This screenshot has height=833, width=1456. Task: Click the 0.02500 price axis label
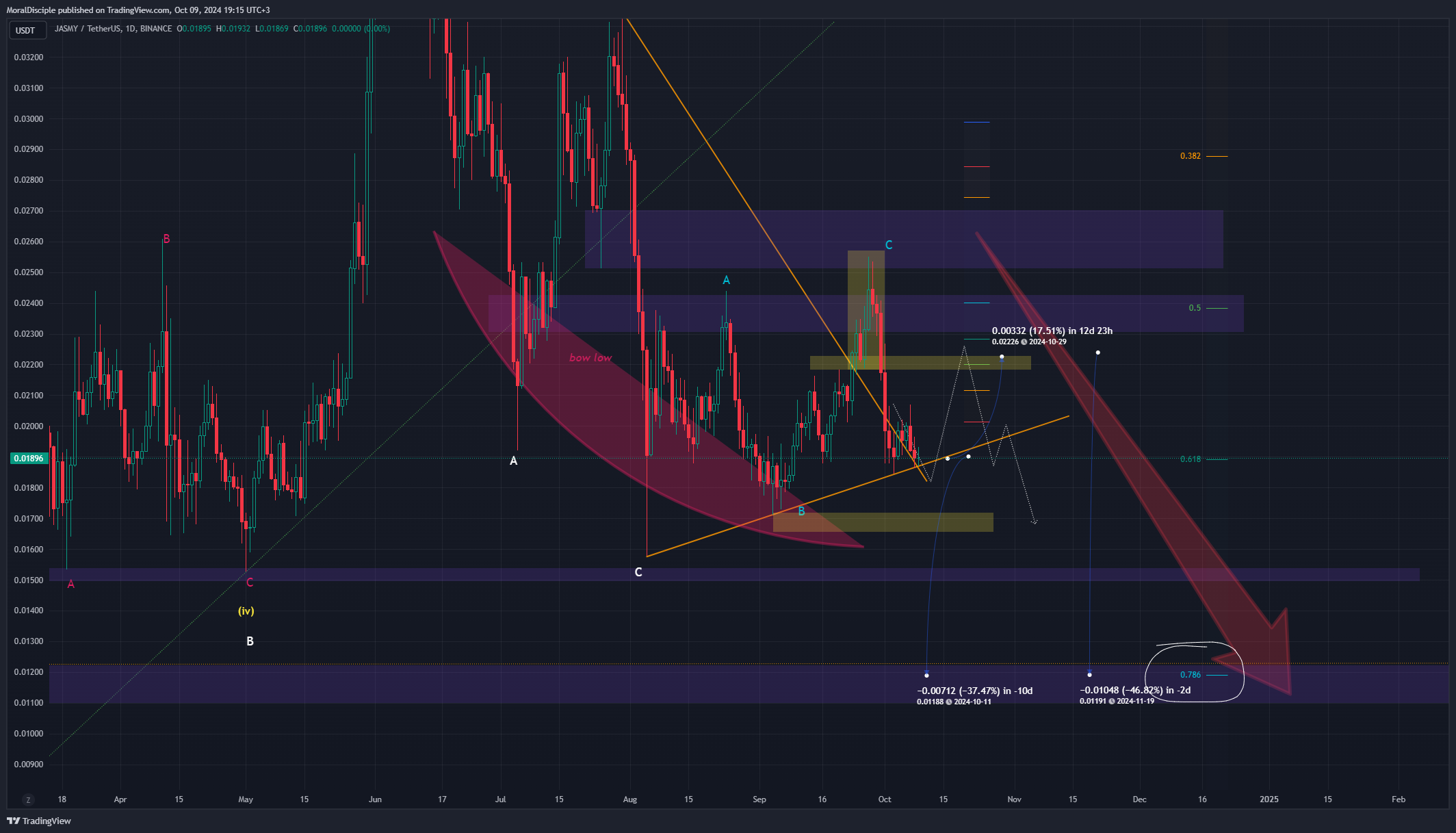29,272
